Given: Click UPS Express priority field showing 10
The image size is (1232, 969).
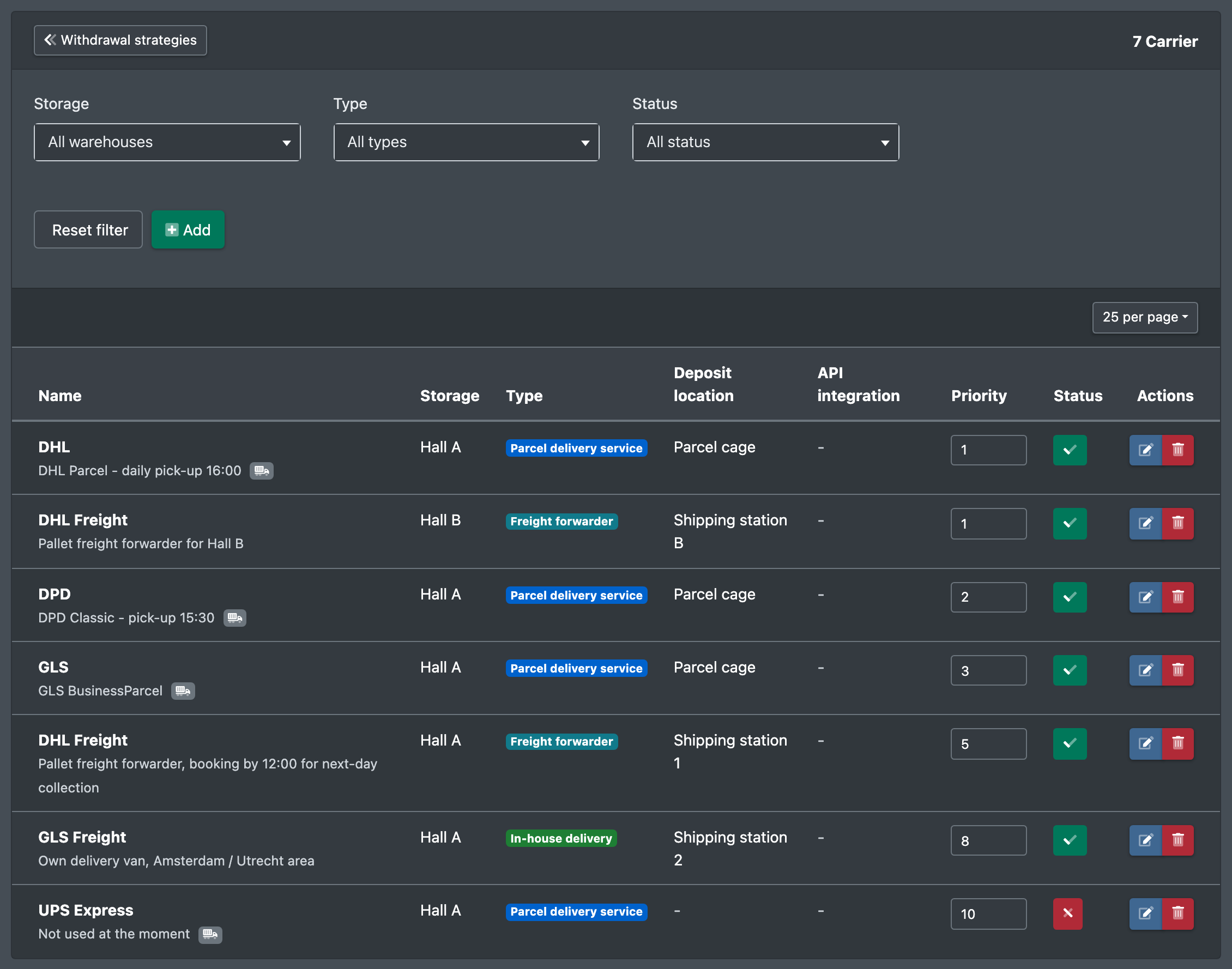Looking at the screenshot, I should (x=988, y=913).
